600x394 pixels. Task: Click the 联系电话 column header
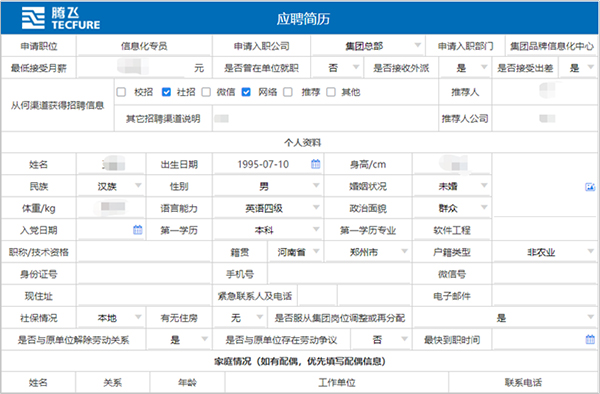pyautogui.click(x=523, y=382)
